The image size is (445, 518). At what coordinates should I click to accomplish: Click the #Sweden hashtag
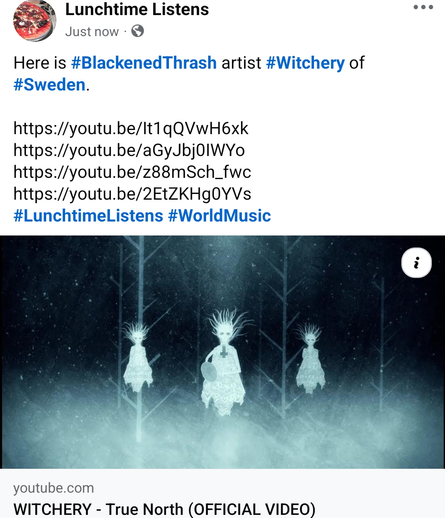(49, 85)
